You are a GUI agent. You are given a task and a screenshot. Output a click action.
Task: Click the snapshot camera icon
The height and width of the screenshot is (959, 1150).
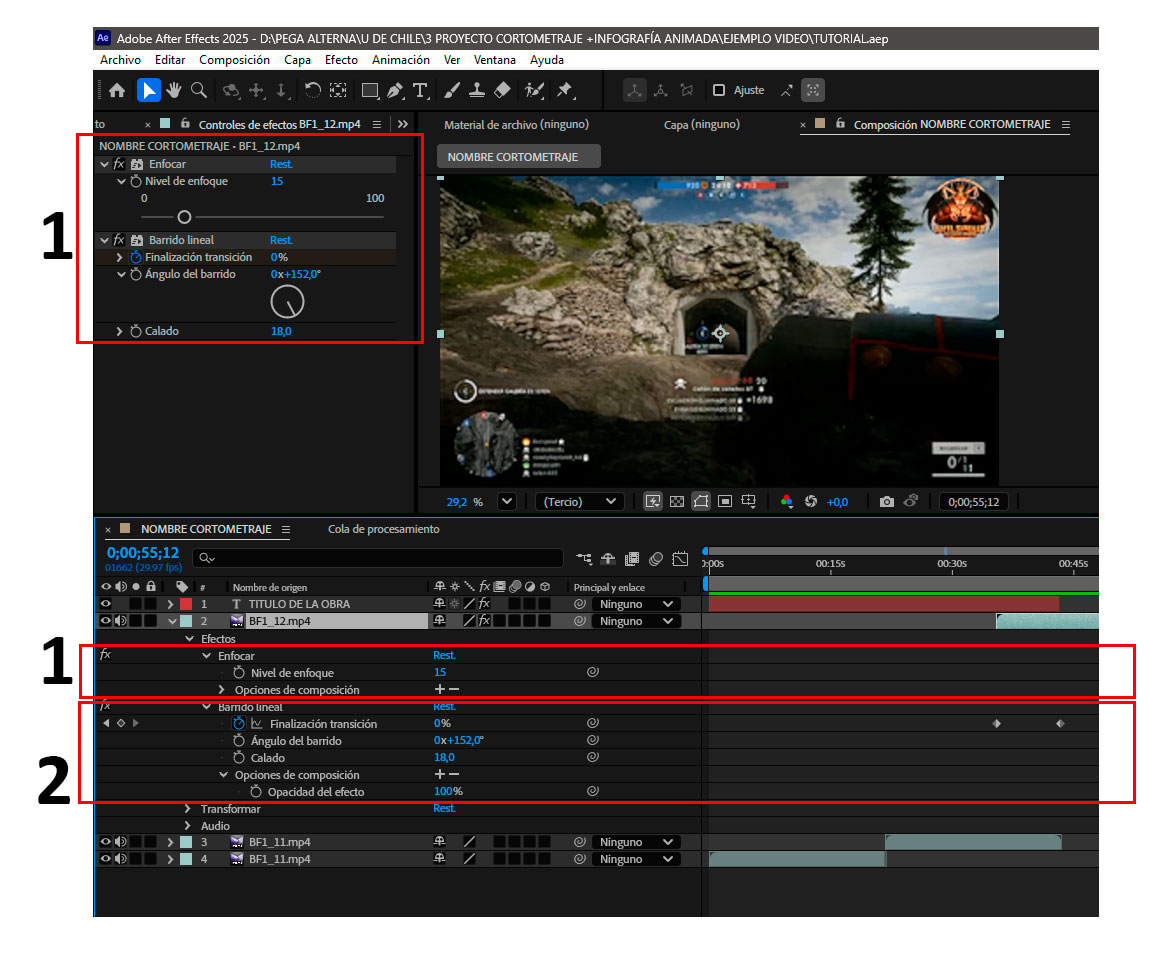[887, 501]
